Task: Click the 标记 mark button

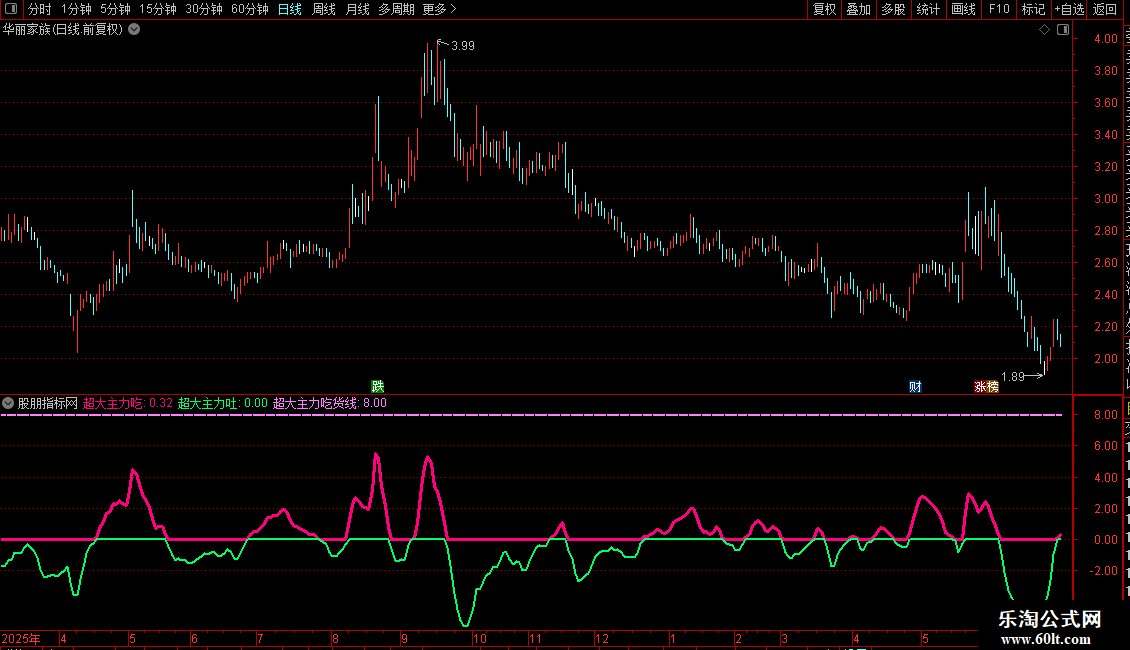Action: [1033, 9]
